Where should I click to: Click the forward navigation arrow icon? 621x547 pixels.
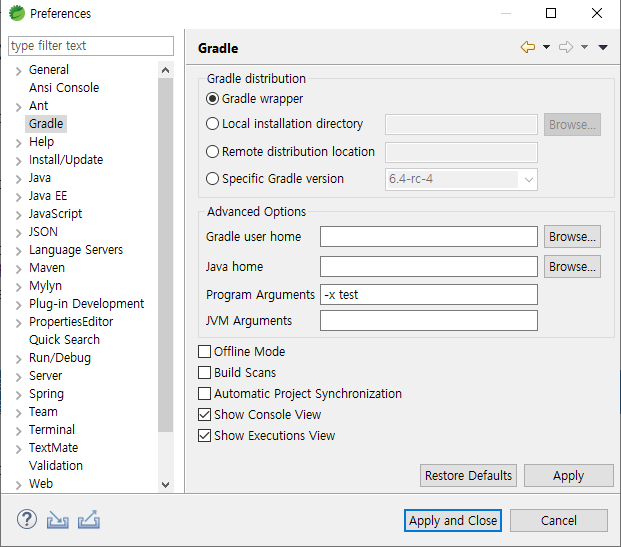coord(566,47)
